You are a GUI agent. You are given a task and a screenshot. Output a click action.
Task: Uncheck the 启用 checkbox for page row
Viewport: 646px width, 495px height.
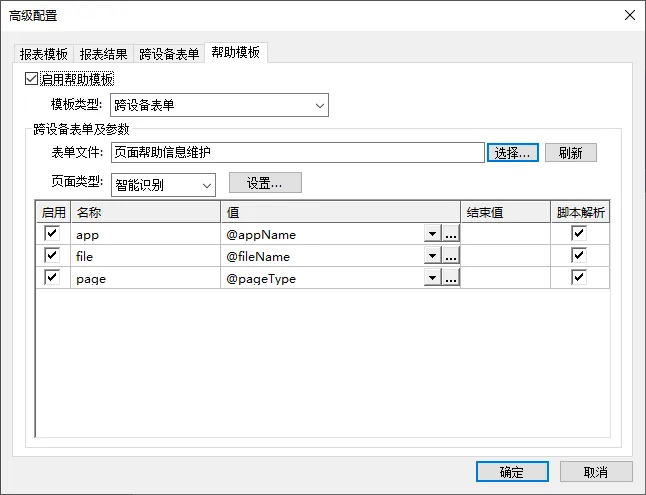(52, 277)
